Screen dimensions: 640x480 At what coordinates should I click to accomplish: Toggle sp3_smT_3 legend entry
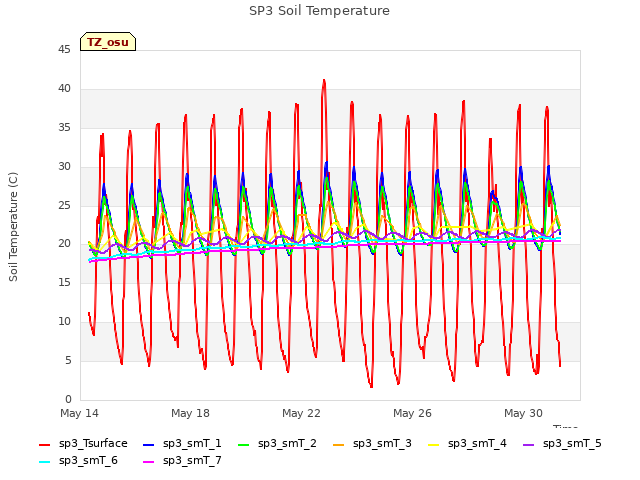[x=372, y=444]
